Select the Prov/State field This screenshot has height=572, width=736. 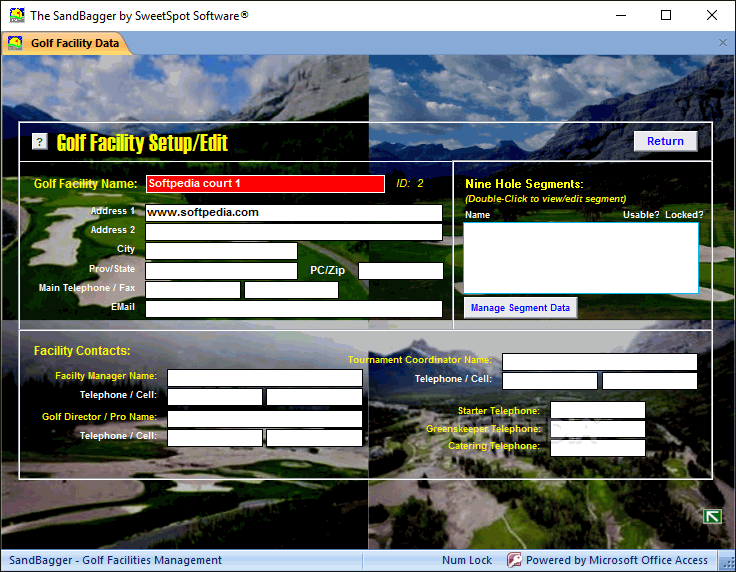pyautogui.click(x=222, y=271)
